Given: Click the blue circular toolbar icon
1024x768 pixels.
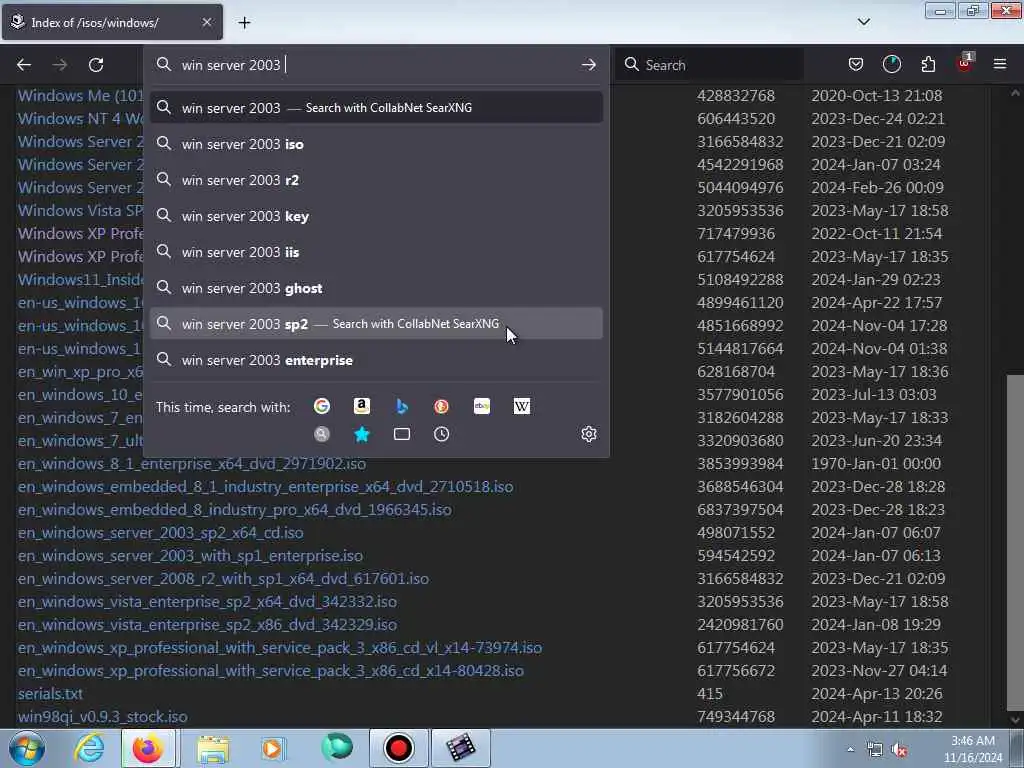Looking at the screenshot, I should [x=891, y=64].
